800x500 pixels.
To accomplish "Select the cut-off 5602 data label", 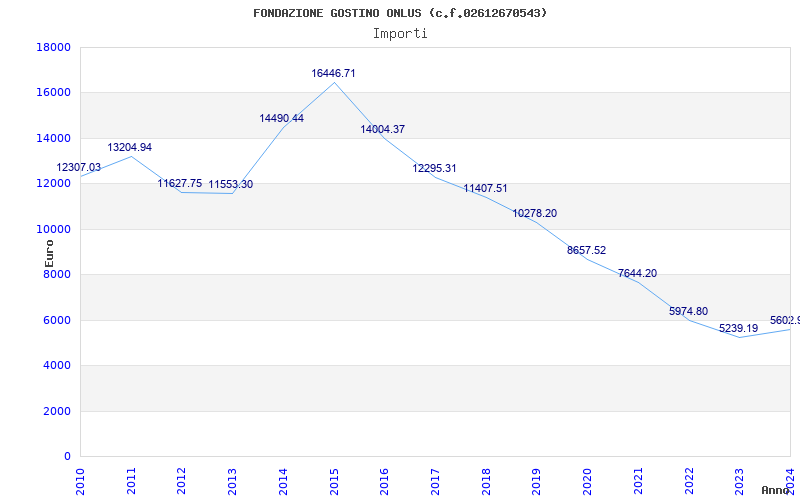I will [x=785, y=321].
